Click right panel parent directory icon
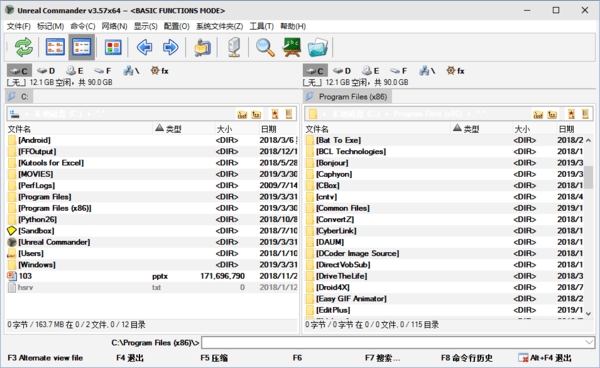The width and height of the screenshot is (600, 368). (x=552, y=114)
